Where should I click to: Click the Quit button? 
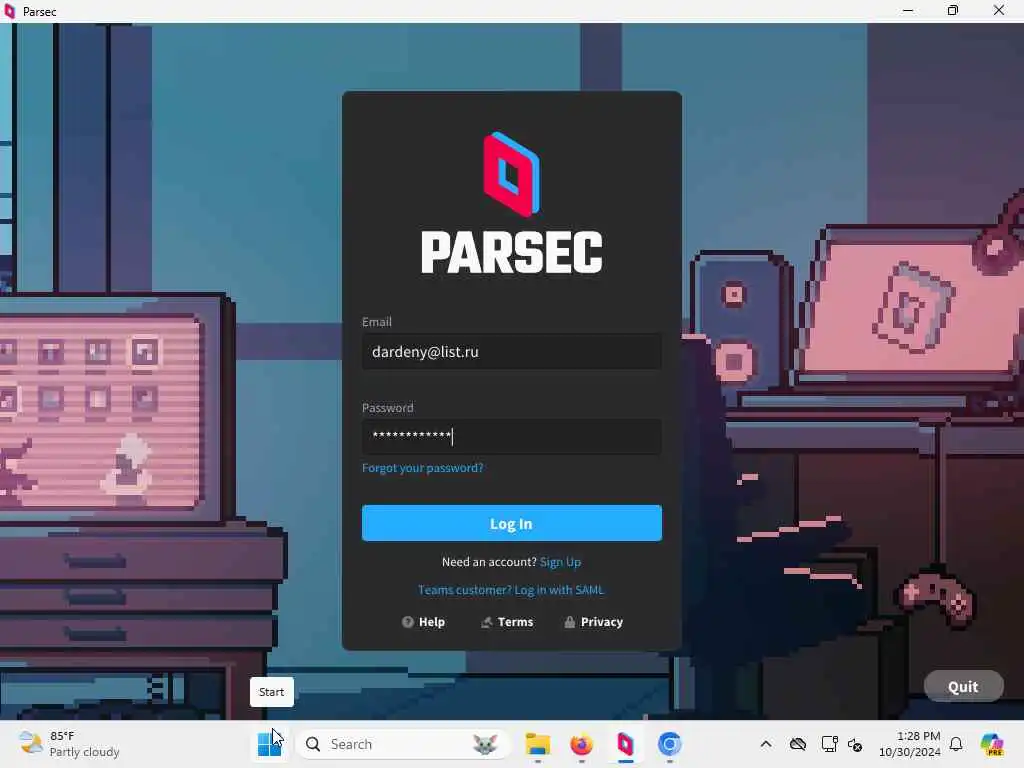coord(963,686)
